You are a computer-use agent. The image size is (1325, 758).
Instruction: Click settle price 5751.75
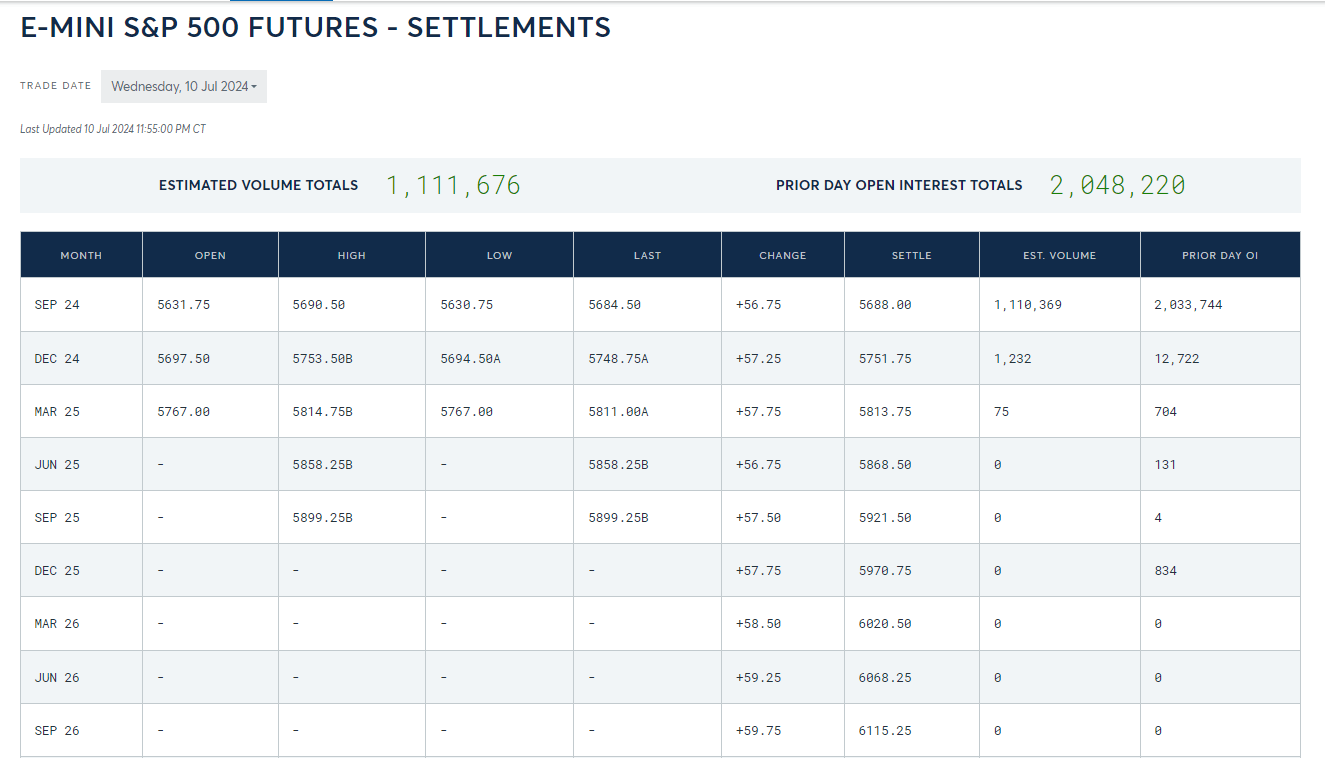885,358
